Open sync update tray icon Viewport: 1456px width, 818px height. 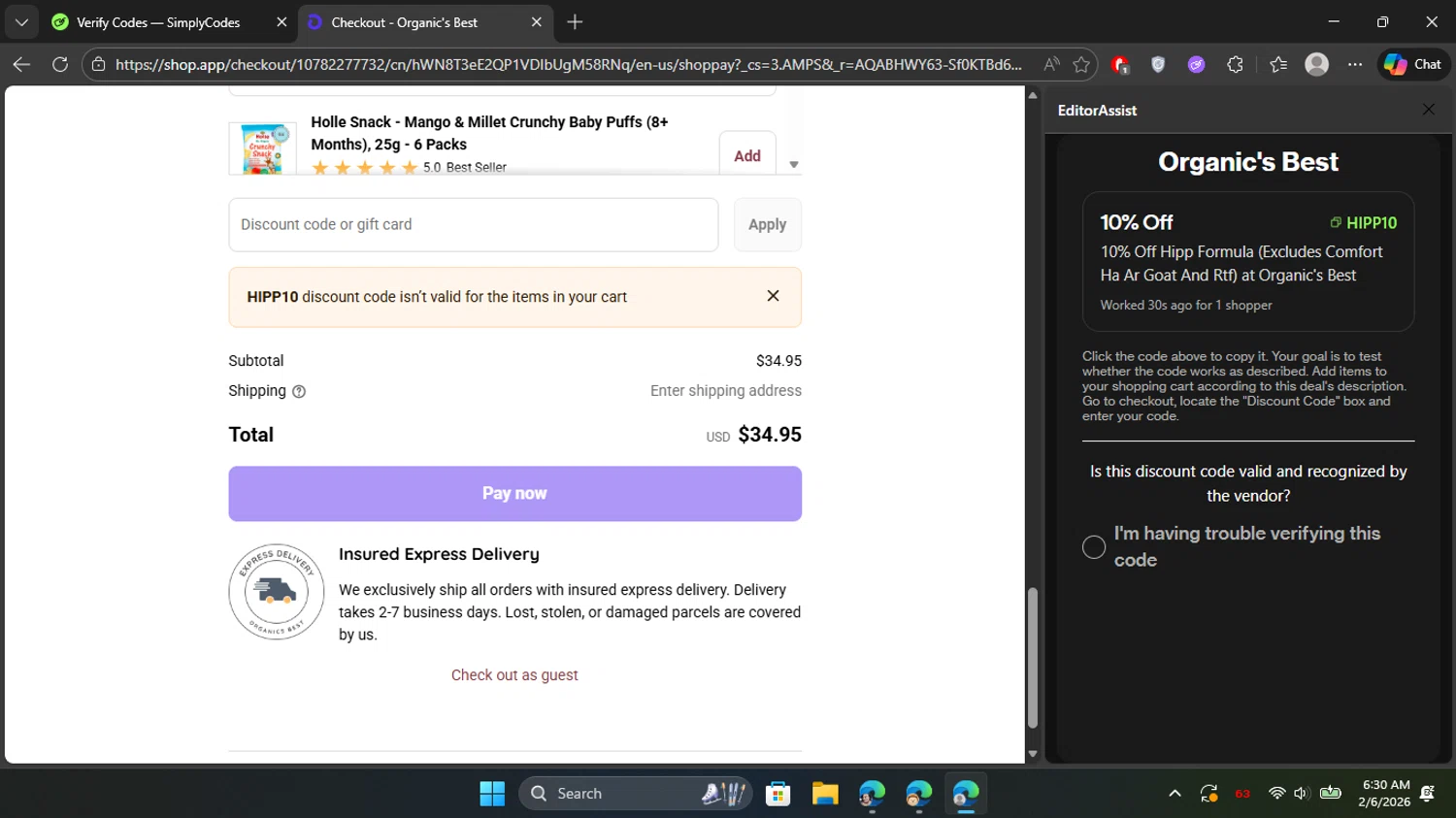(x=1208, y=794)
